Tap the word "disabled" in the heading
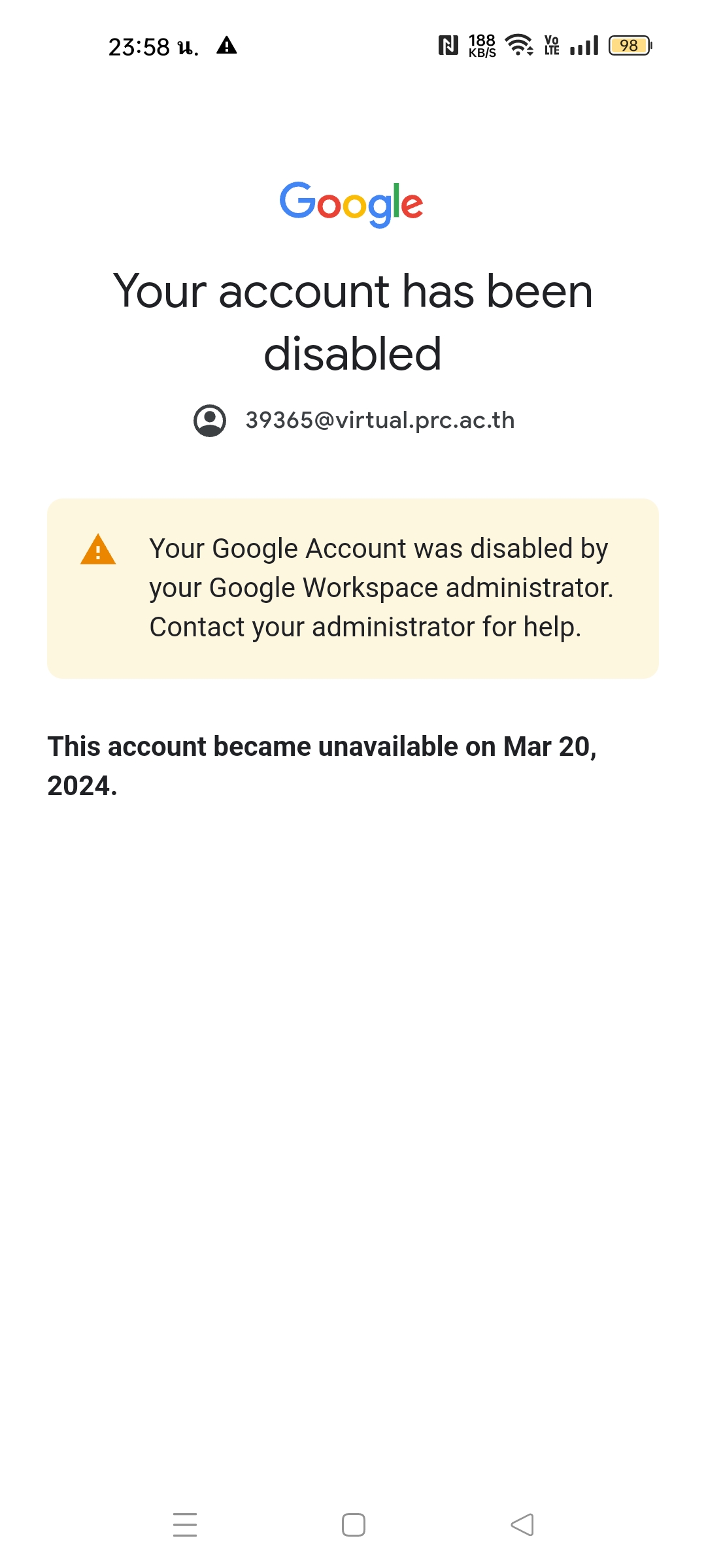 point(353,354)
